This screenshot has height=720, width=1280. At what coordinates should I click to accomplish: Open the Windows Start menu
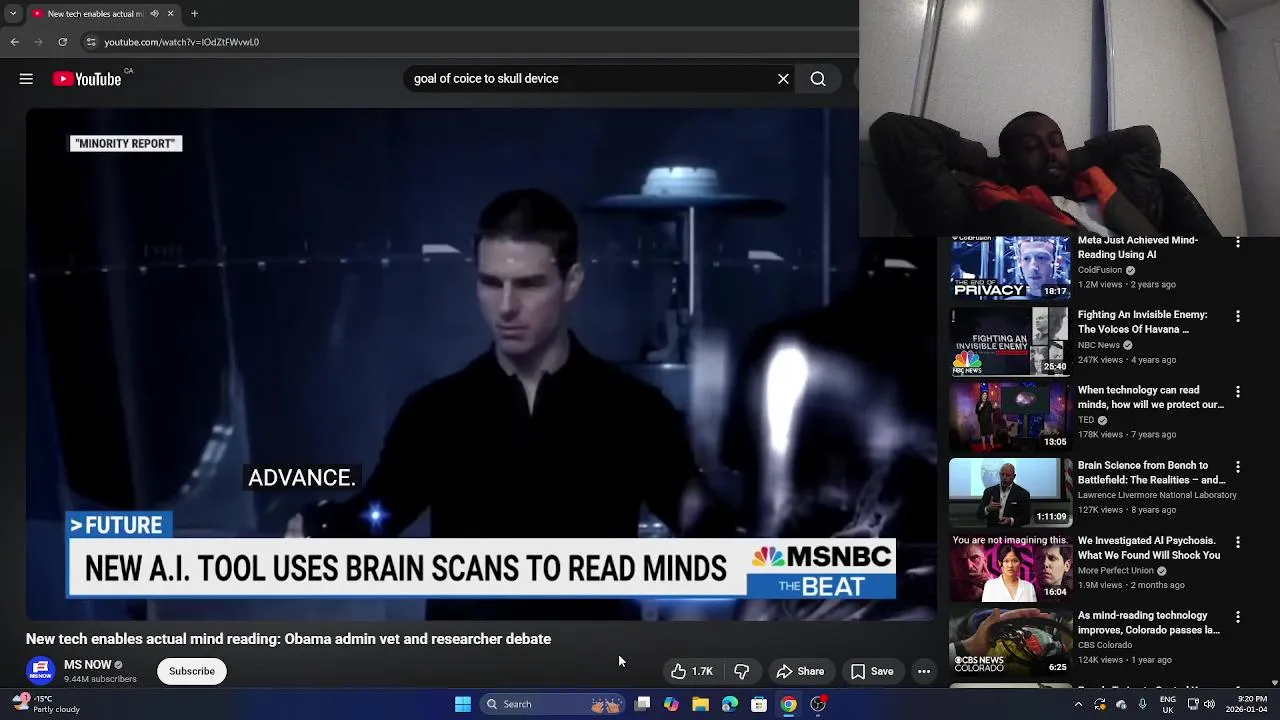pos(463,704)
